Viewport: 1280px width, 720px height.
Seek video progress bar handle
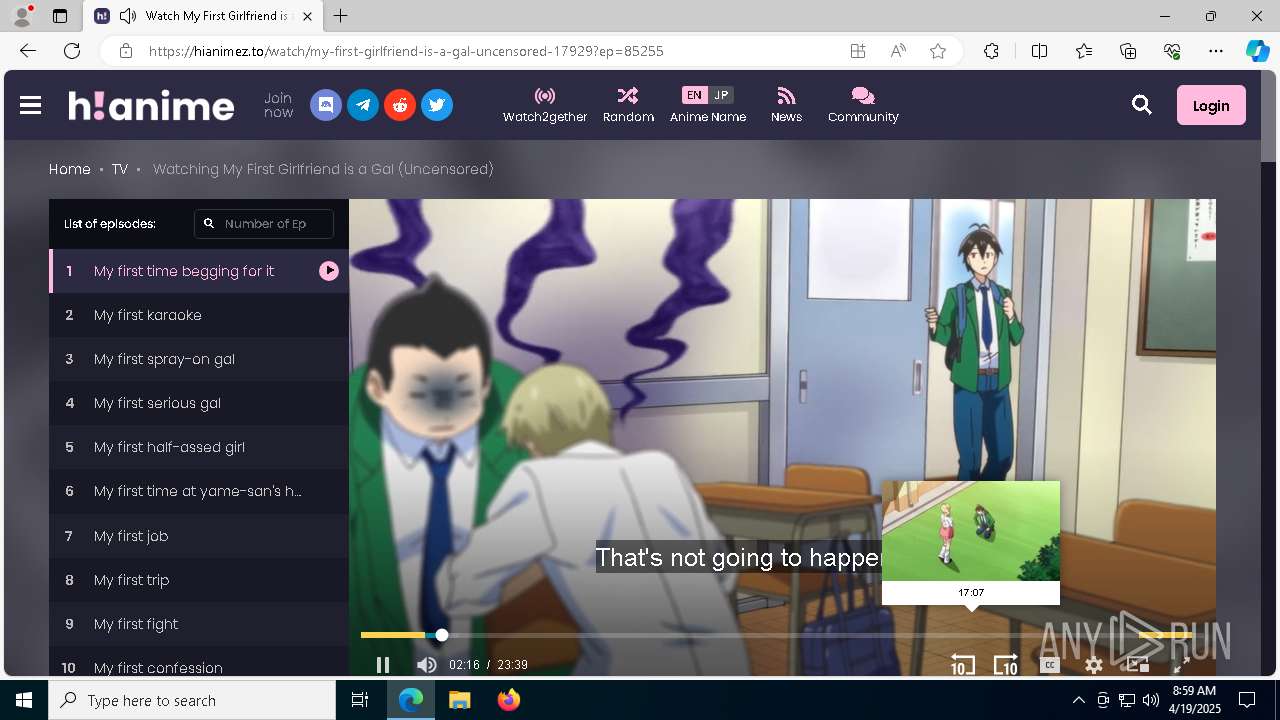(x=442, y=635)
